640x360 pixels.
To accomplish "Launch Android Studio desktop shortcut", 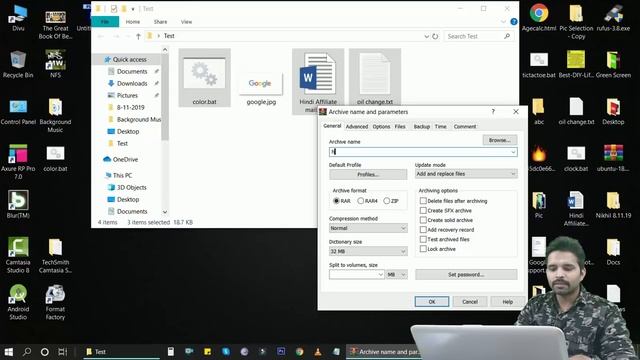I will [18, 302].
